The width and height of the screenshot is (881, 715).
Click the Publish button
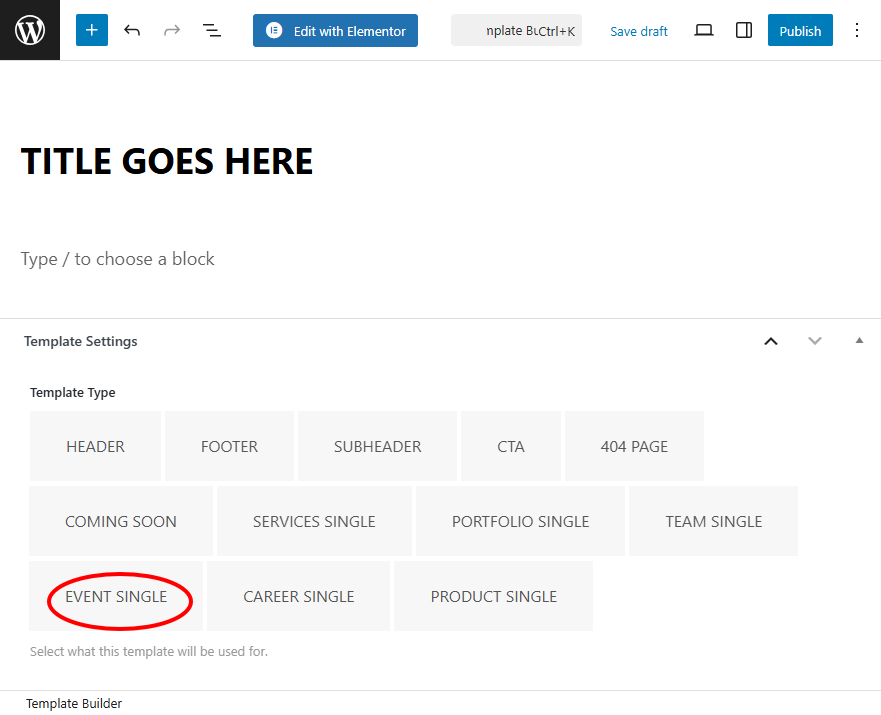[800, 30]
